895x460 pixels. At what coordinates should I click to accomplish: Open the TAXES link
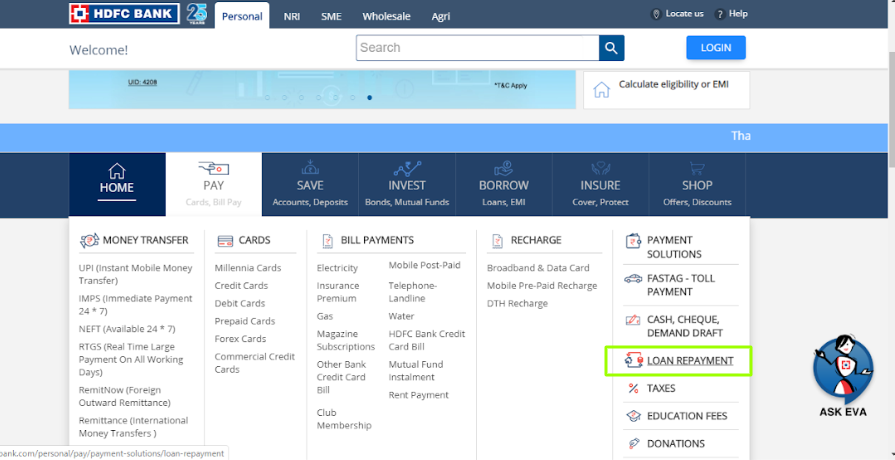[661, 389]
